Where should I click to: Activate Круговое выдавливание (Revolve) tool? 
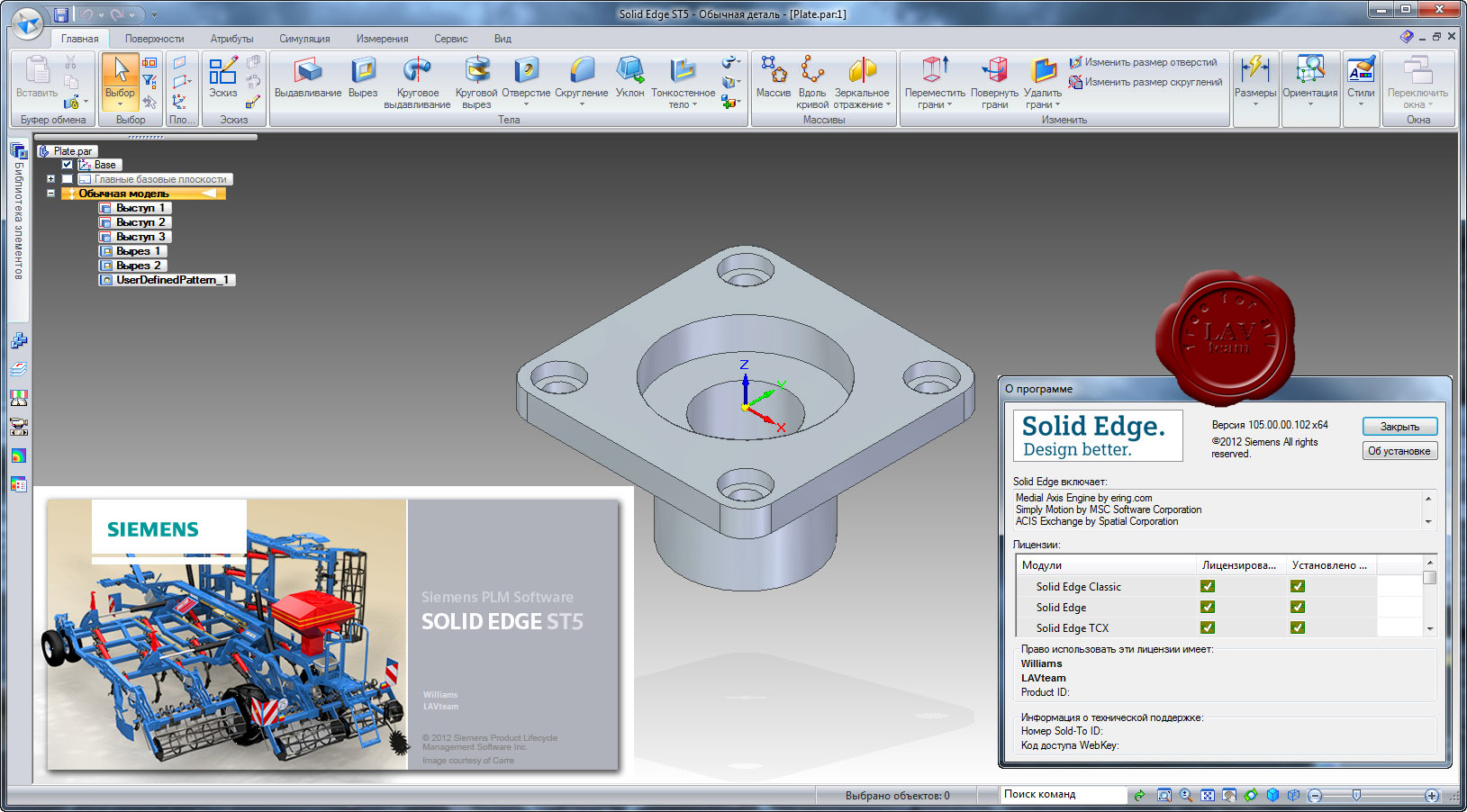[x=417, y=83]
